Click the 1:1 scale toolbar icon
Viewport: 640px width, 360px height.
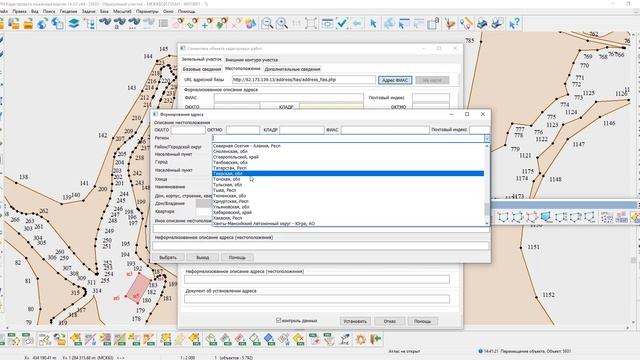(296, 23)
